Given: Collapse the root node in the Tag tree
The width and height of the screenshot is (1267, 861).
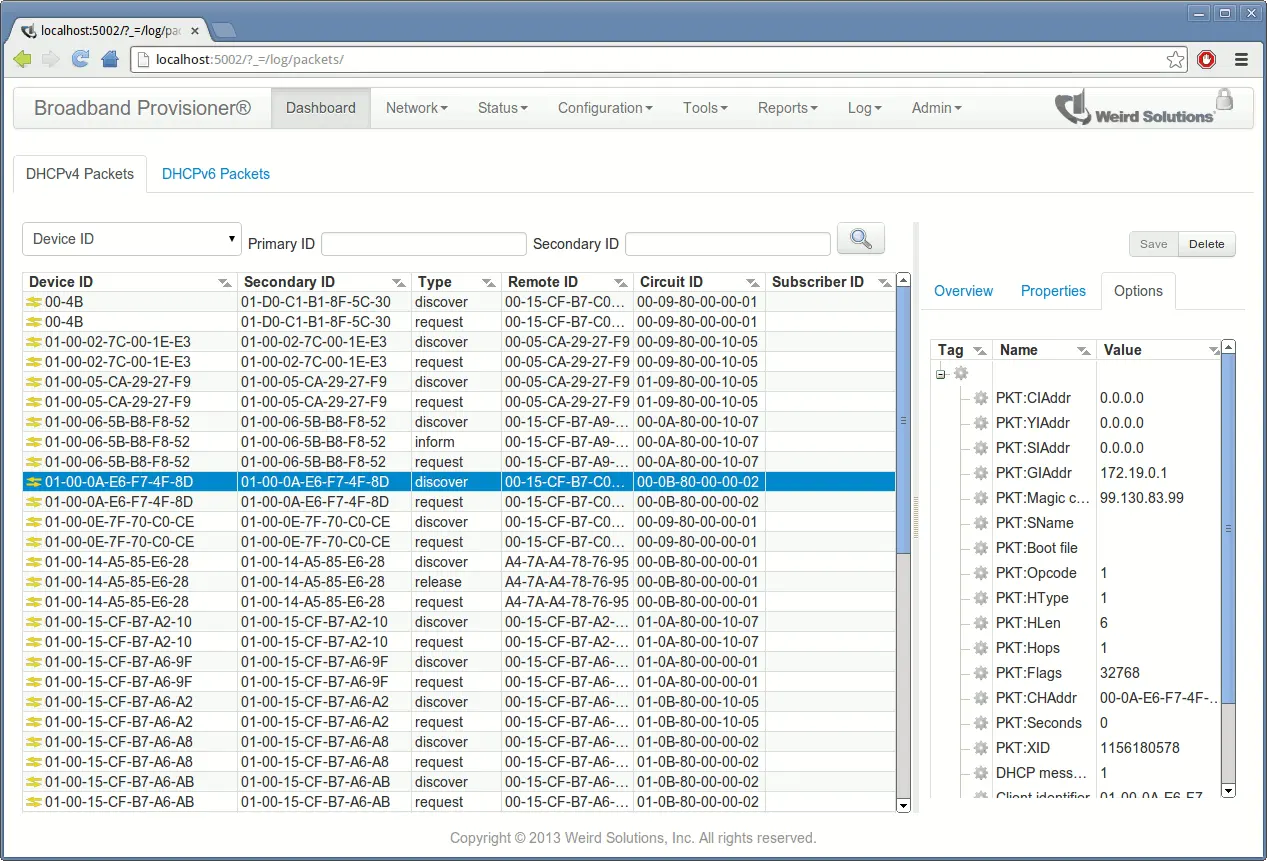Looking at the screenshot, I should coord(940,372).
